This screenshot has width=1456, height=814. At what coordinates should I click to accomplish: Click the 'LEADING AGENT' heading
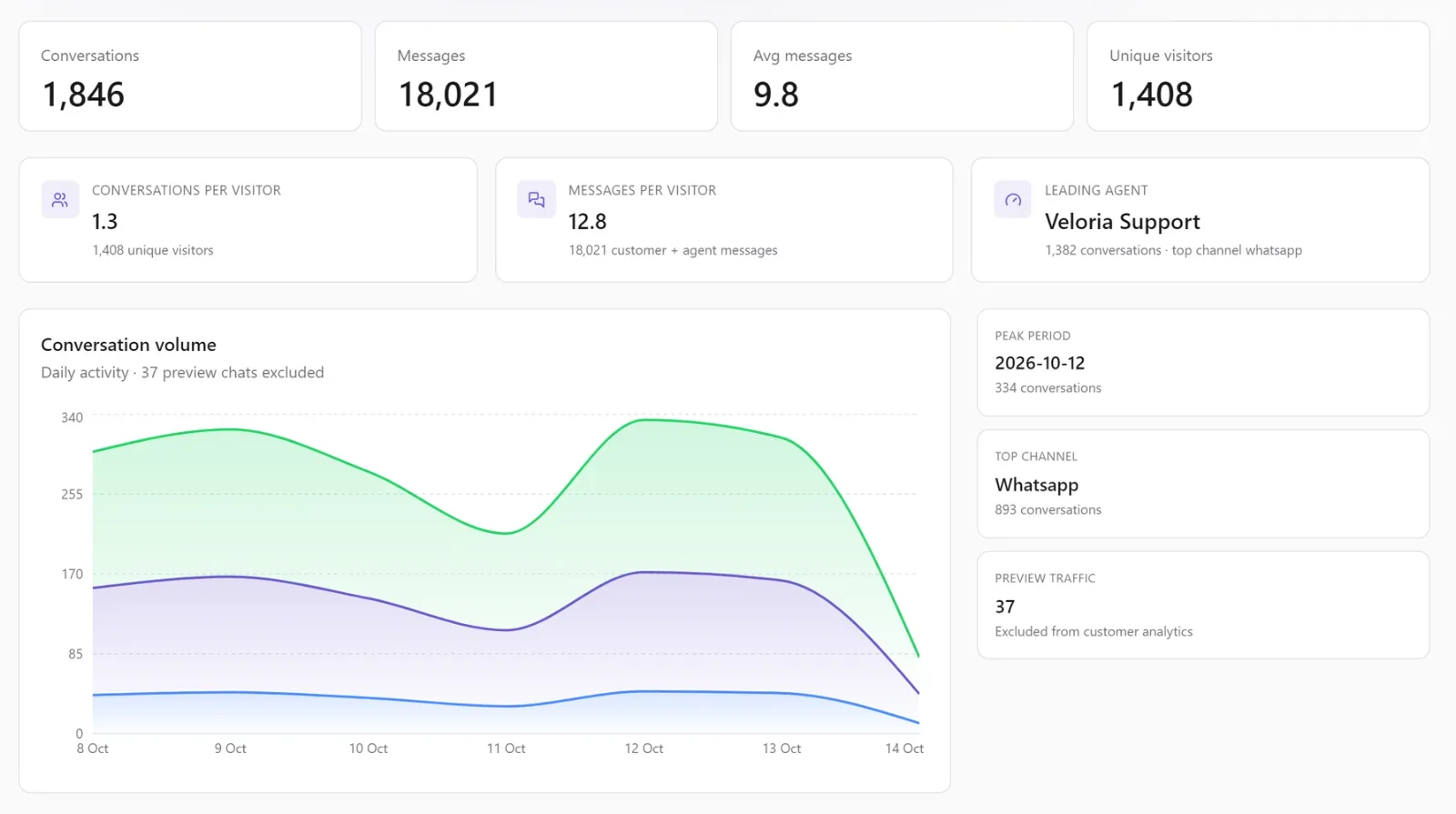[x=1097, y=190]
